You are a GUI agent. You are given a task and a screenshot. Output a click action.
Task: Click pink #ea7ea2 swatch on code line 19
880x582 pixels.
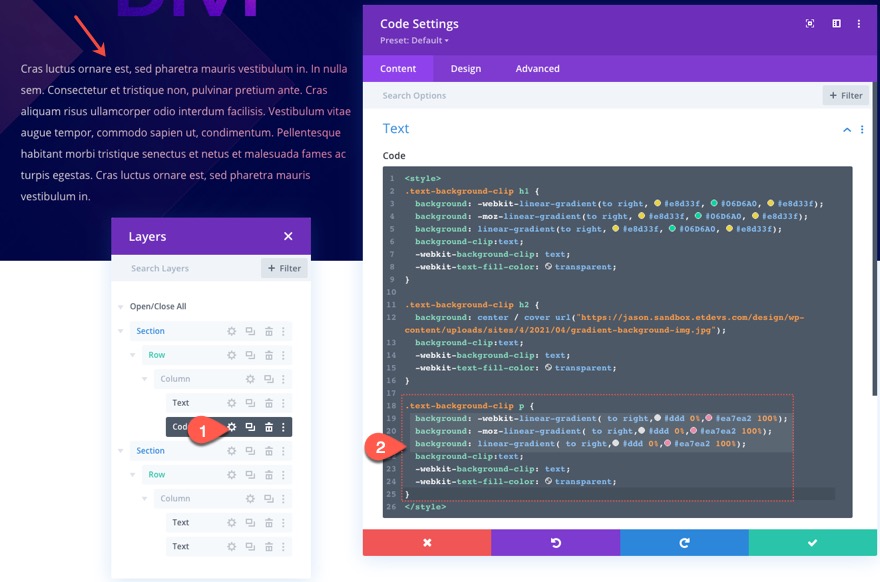click(709, 418)
